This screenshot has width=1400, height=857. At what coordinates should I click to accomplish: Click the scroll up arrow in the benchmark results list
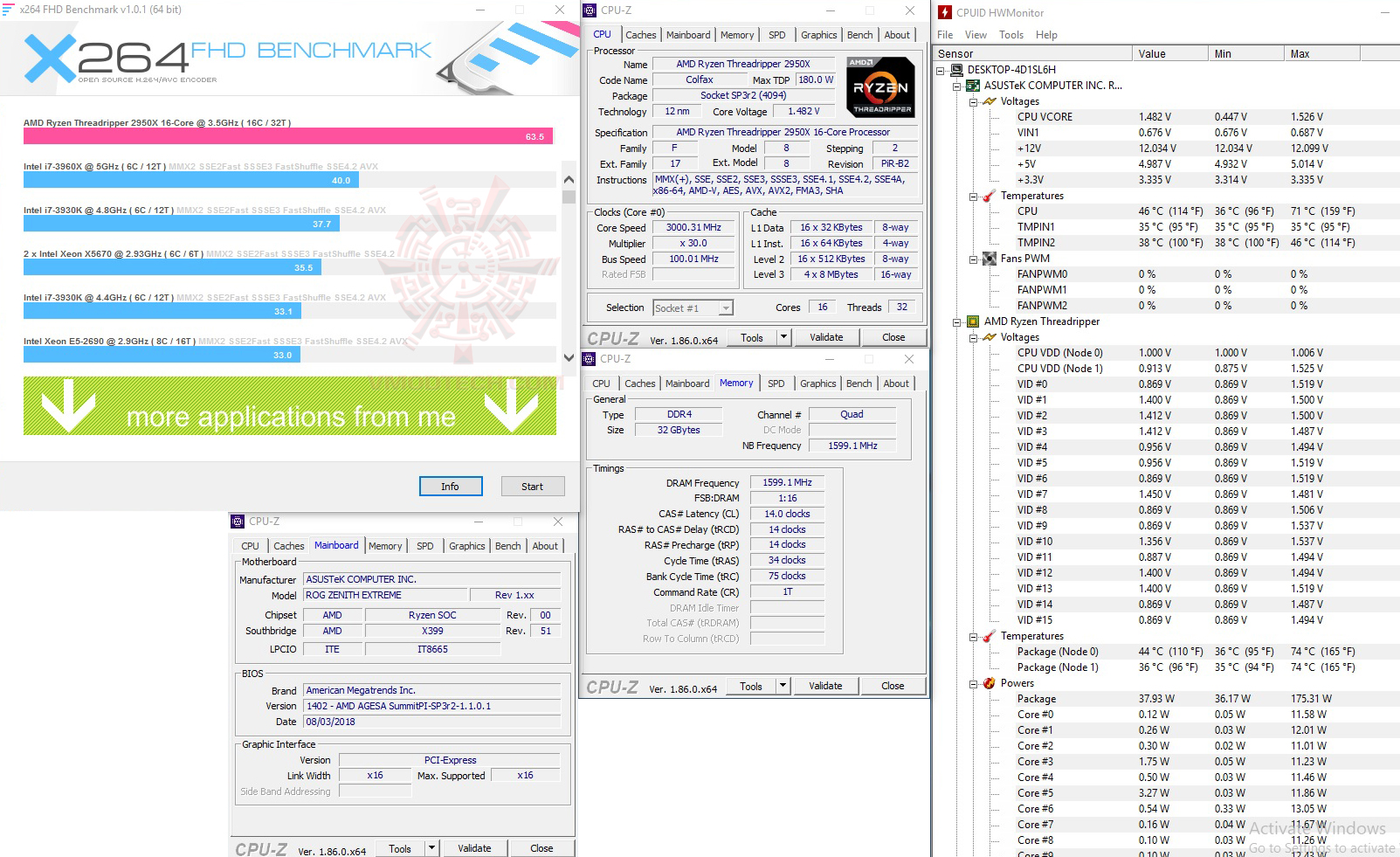[x=569, y=179]
